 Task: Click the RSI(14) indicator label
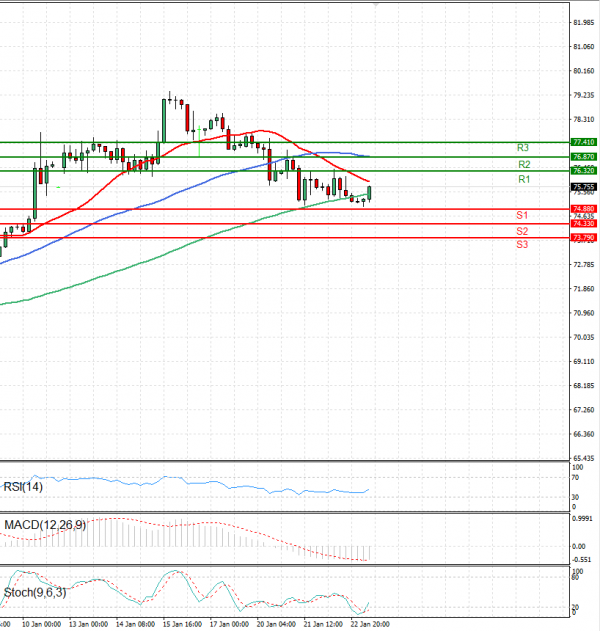pos(23,487)
